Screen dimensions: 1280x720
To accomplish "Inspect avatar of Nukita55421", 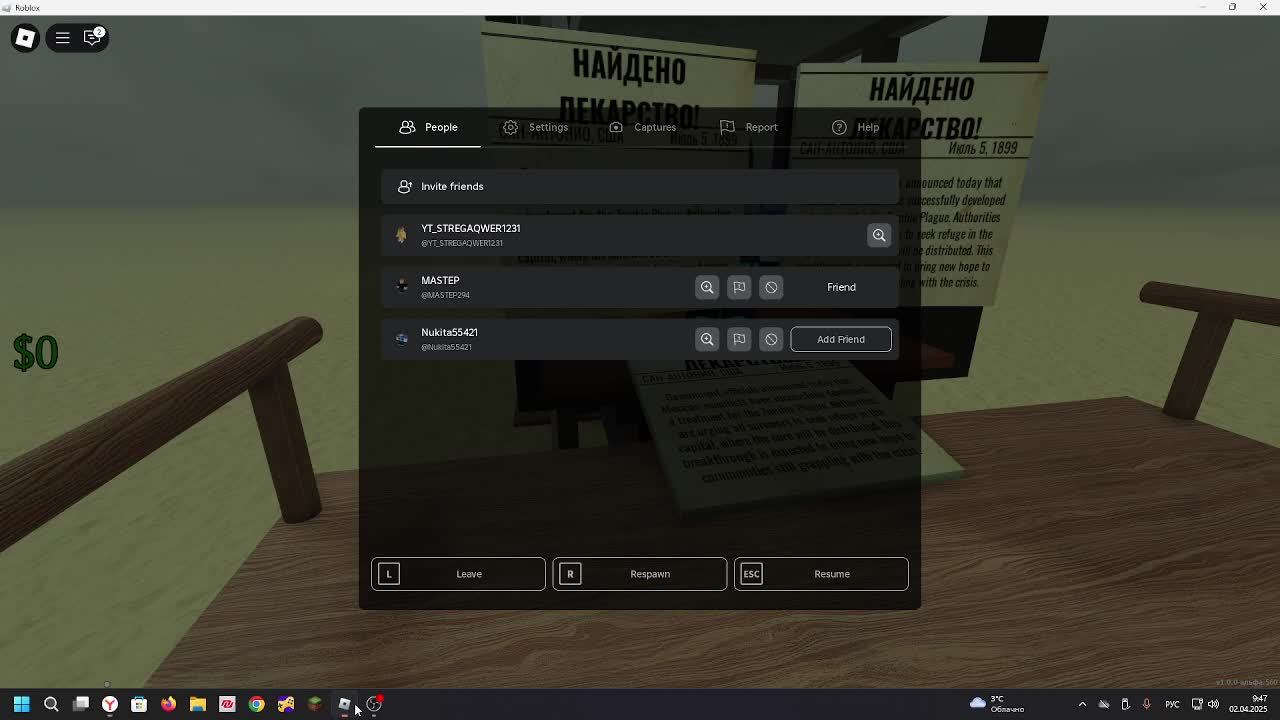I will pos(707,339).
